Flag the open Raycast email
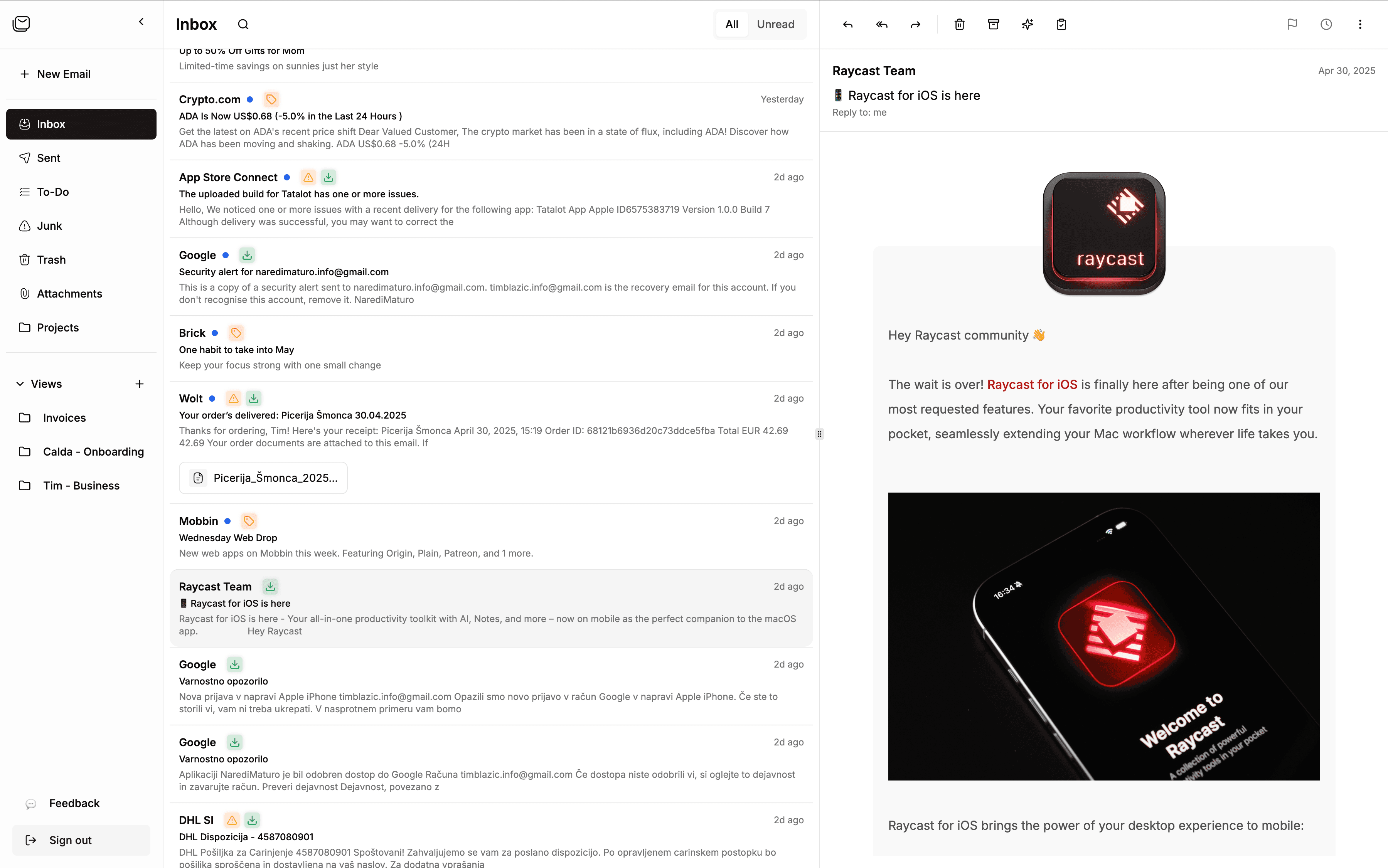 [1292, 24]
